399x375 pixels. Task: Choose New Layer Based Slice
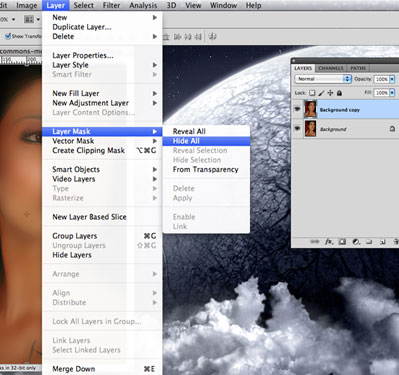(x=102, y=217)
